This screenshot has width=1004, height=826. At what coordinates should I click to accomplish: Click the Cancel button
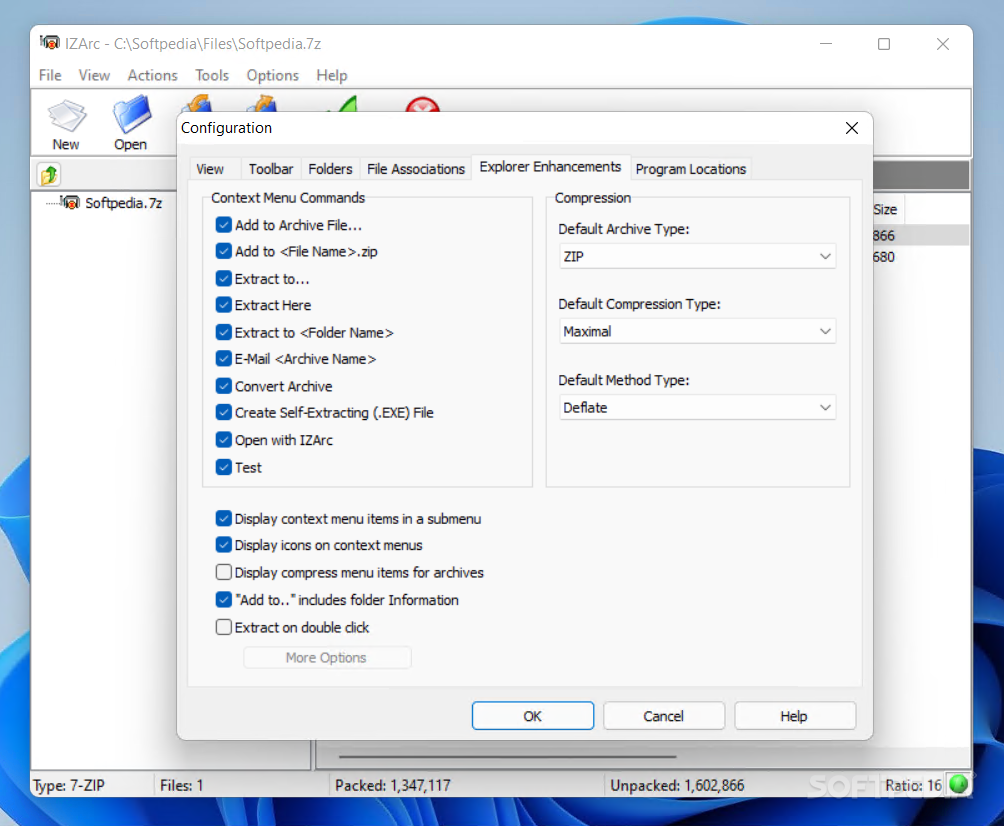[x=663, y=716]
